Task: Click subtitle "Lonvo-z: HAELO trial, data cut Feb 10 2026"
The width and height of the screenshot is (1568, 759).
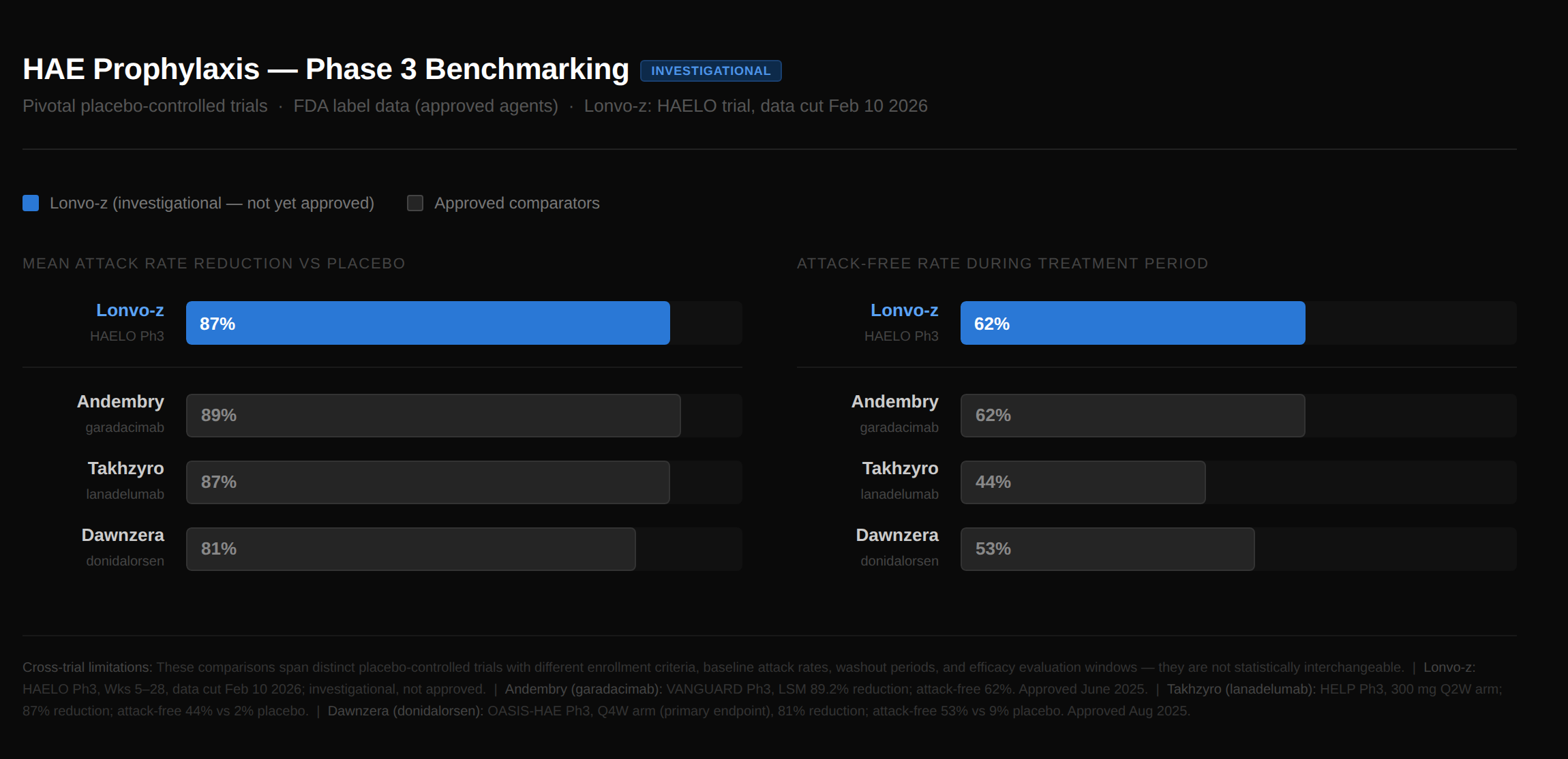Action: coord(755,106)
